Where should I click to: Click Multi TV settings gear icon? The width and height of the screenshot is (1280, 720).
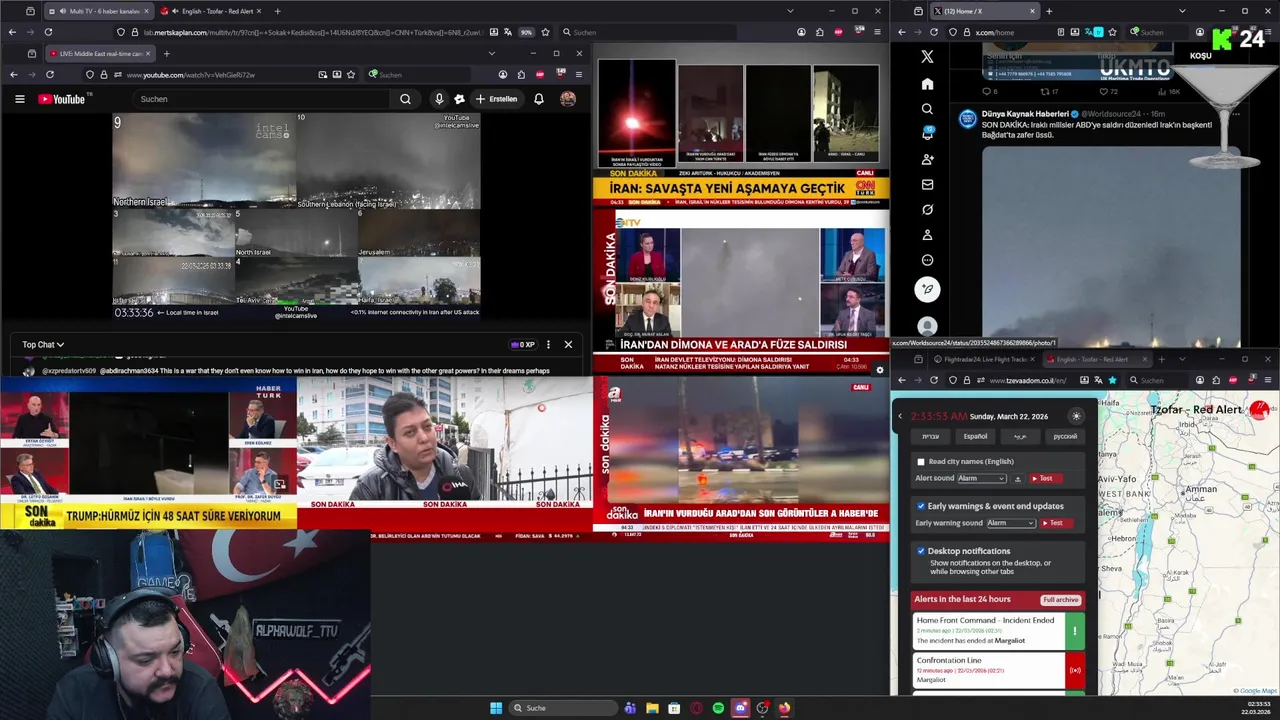click(x=879, y=370)
